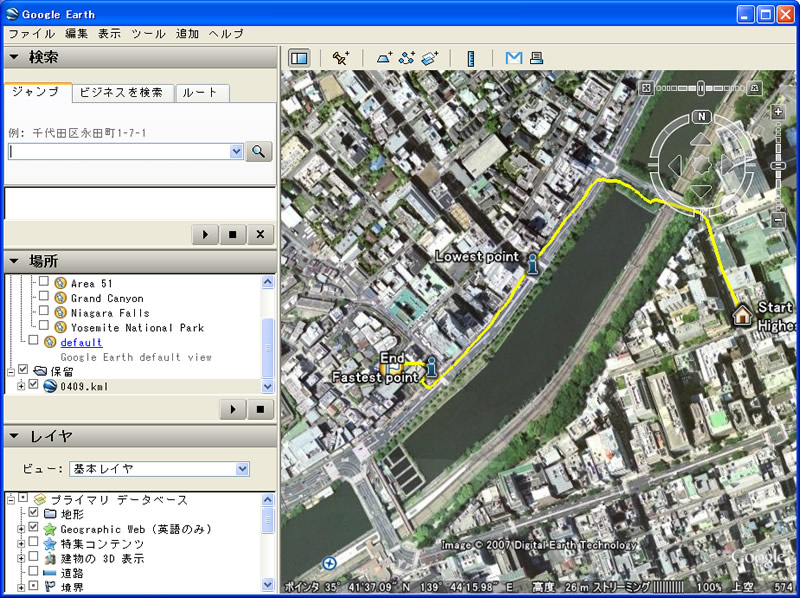Select the Start house marker on map
This screenshot has height=598, width=800.
742,315
